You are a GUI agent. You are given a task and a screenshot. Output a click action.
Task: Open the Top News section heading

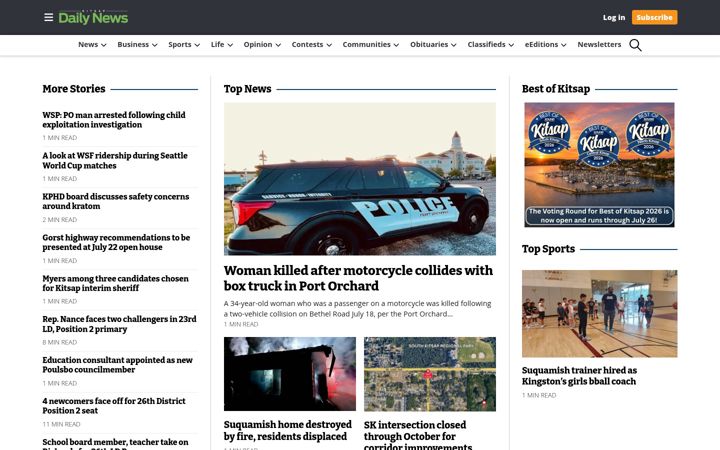(248, 89)
